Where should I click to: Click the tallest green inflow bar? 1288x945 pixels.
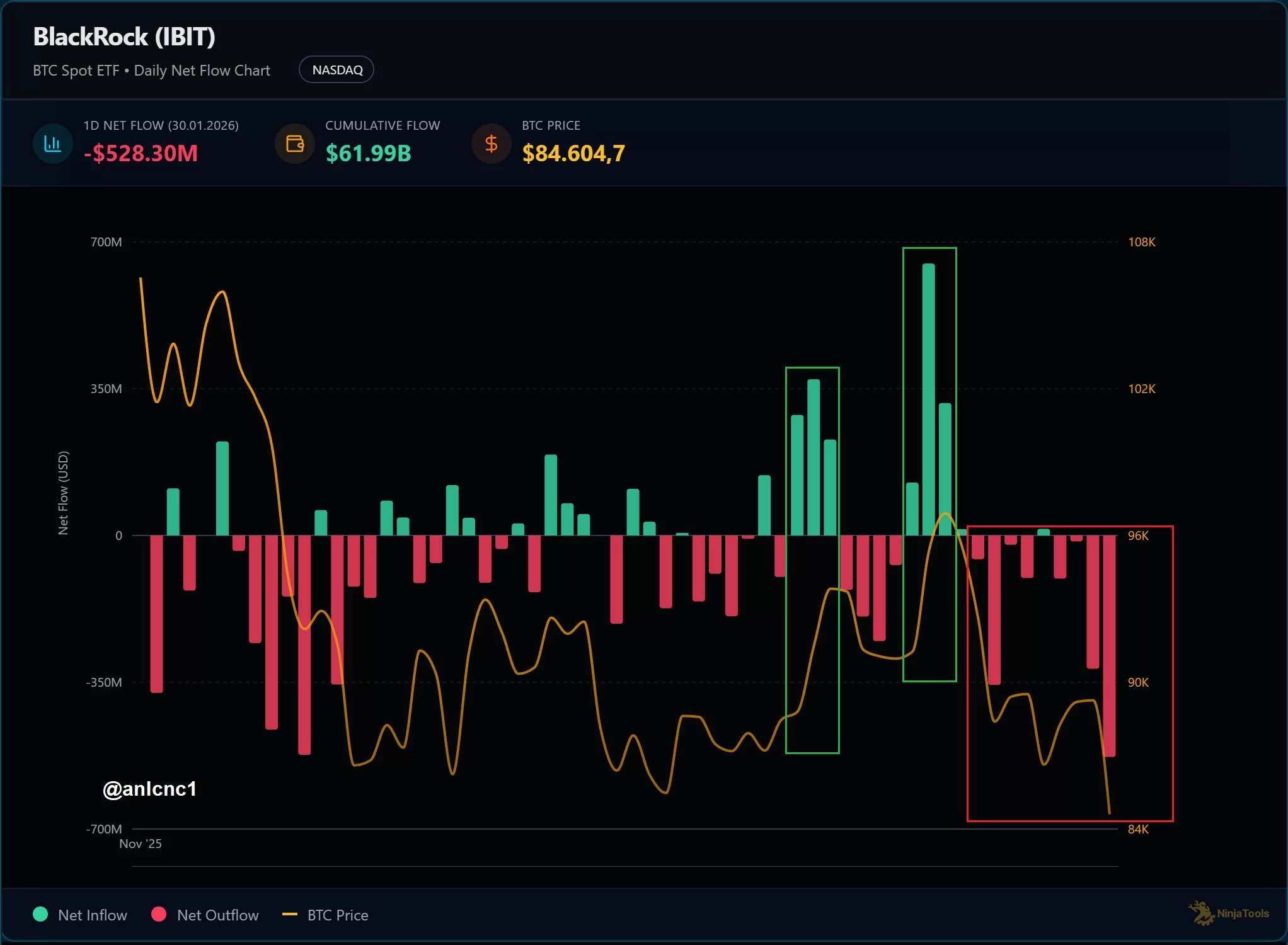(x=928, y=398)
